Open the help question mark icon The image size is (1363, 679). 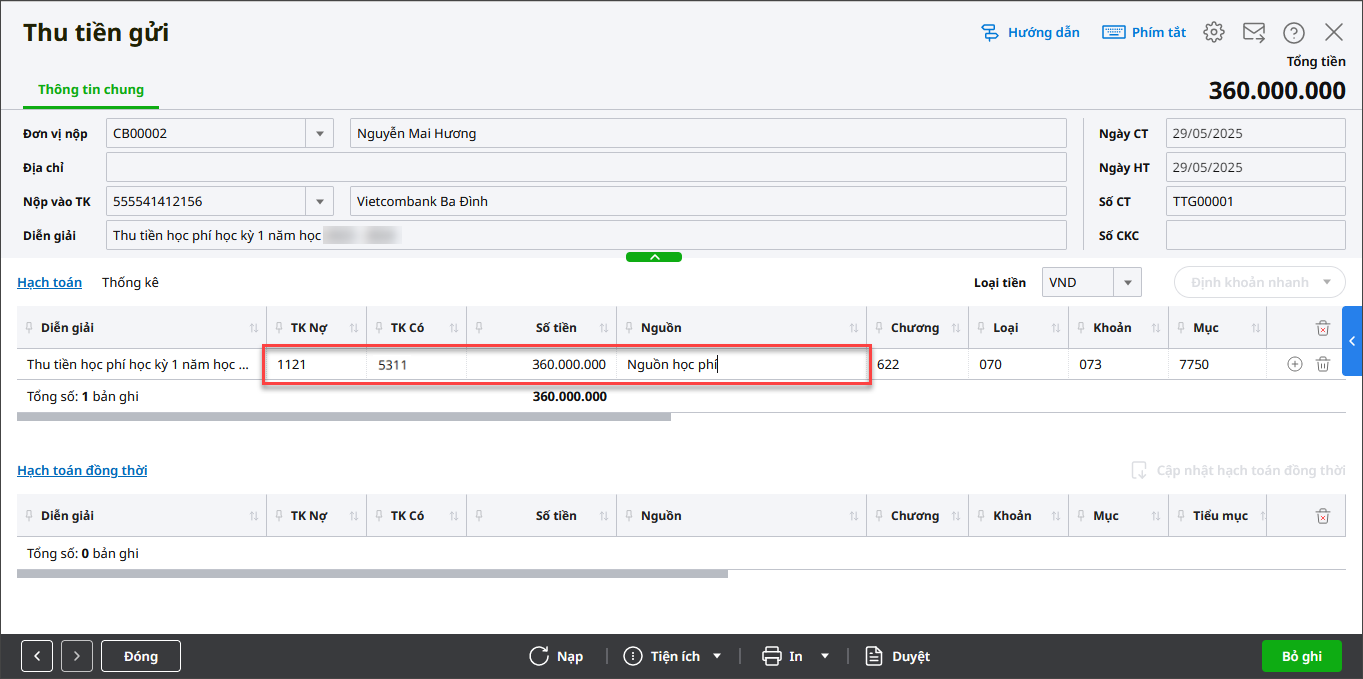(x=1294, y=32)
